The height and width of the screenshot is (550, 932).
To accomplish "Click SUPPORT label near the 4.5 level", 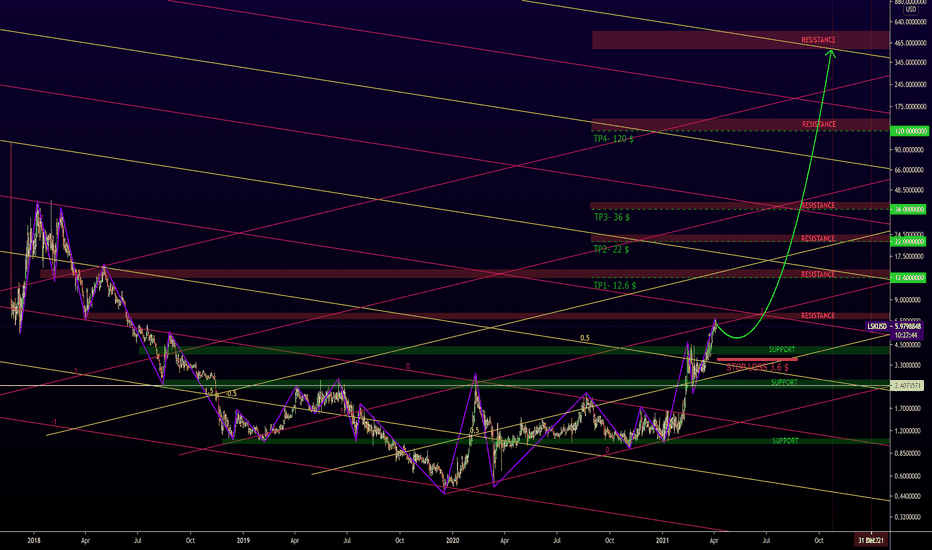I will [x=782, y=350].
